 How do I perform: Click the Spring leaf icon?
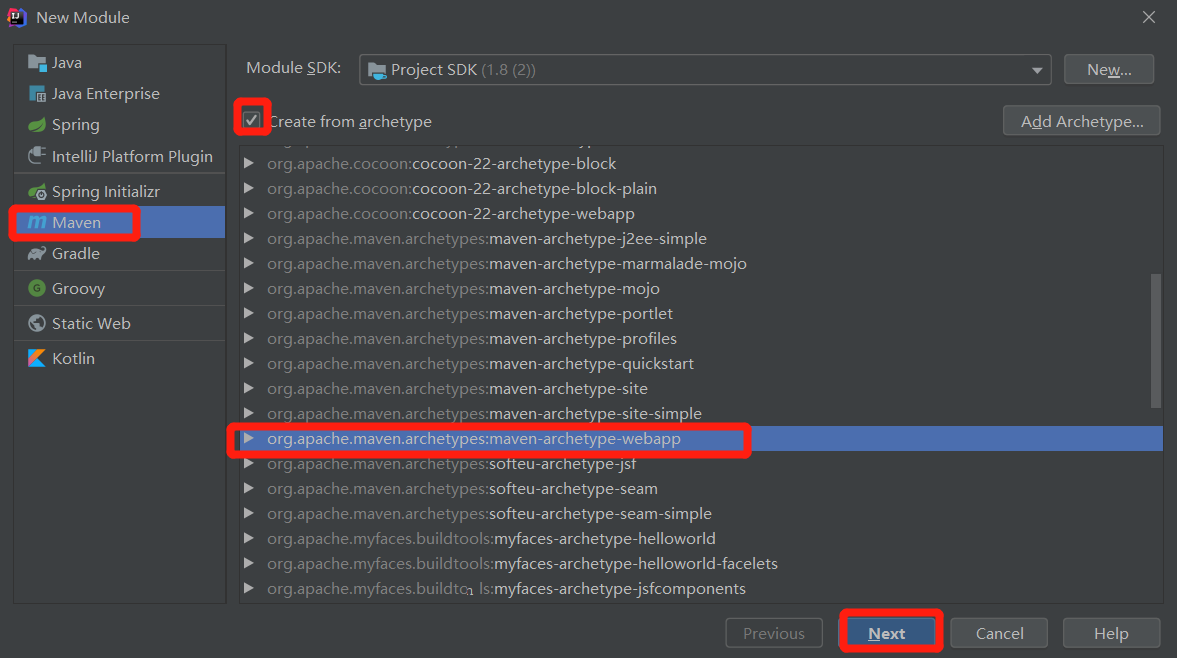pos(37,125)
